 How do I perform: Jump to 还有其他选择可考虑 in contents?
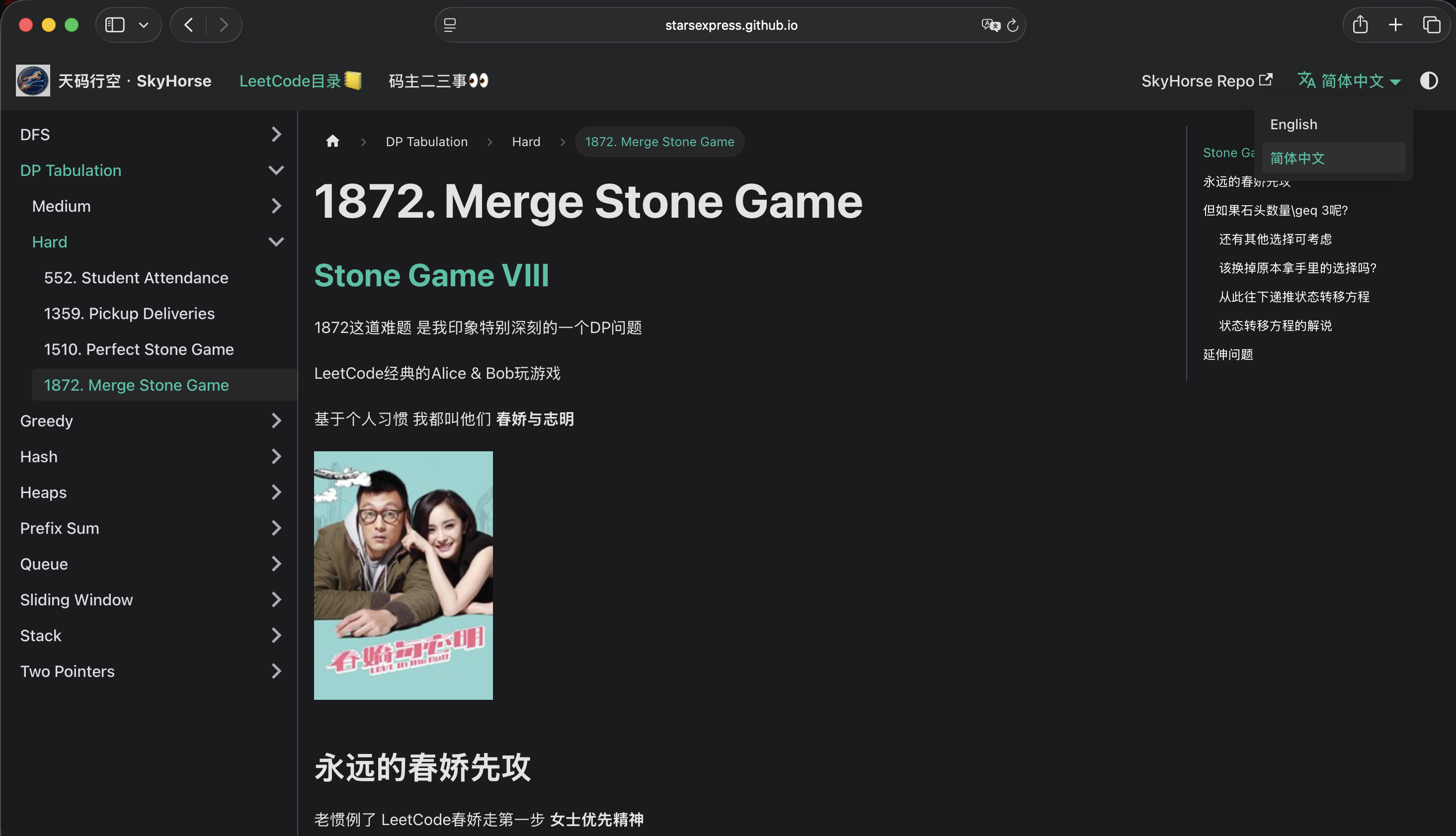pyautogui.click(x=1275, y=240)
